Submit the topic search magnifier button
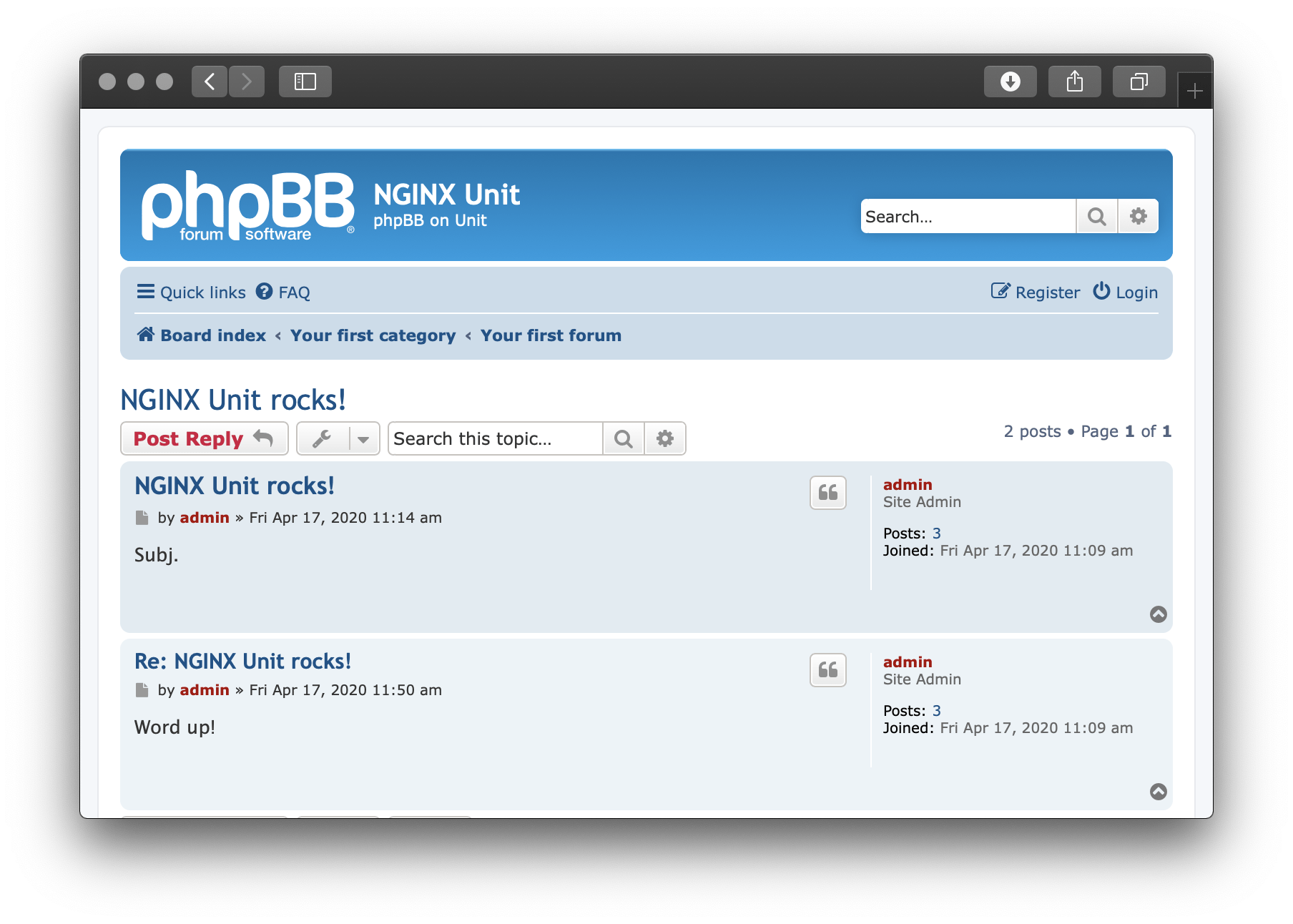 pos(624,438)
